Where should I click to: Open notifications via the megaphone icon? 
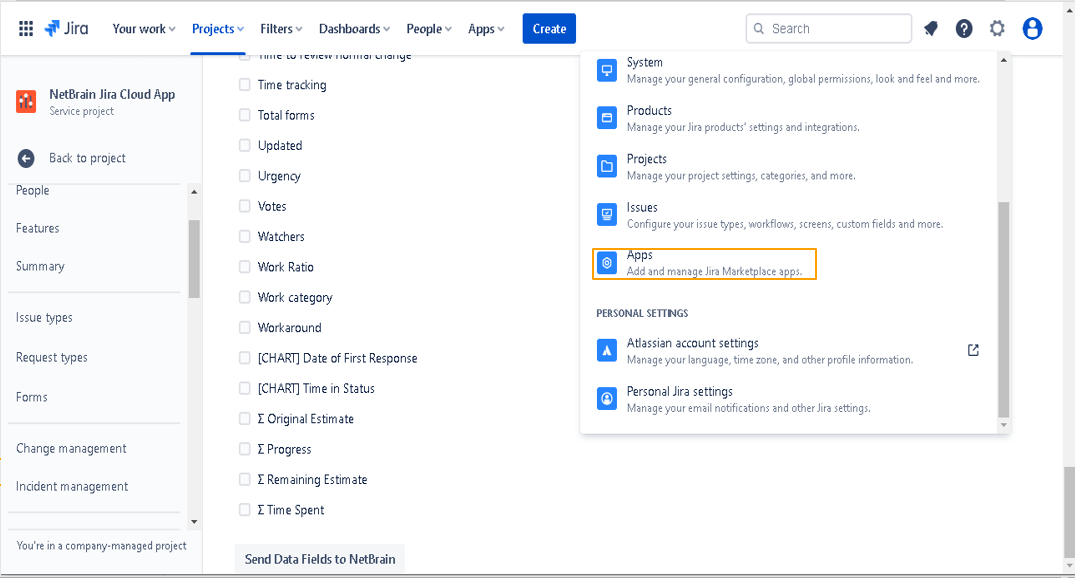click(930, 28)
